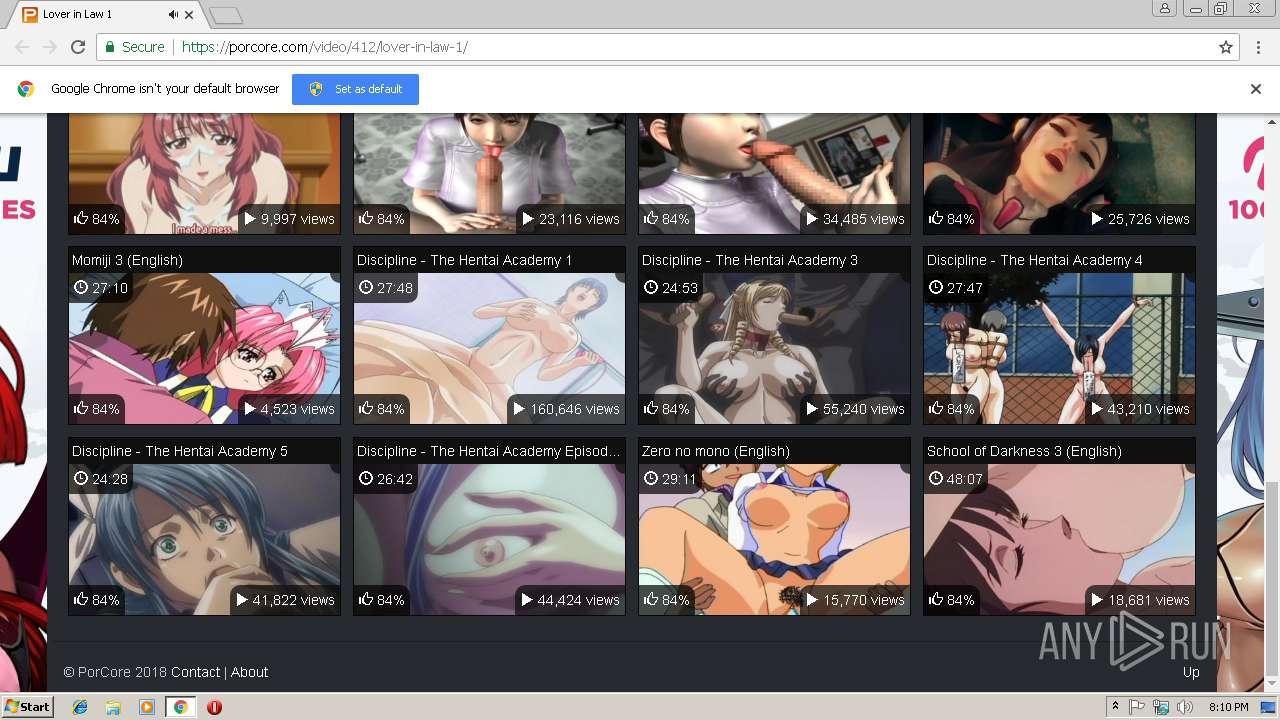Click the browser back arrow

coord(22,47)
